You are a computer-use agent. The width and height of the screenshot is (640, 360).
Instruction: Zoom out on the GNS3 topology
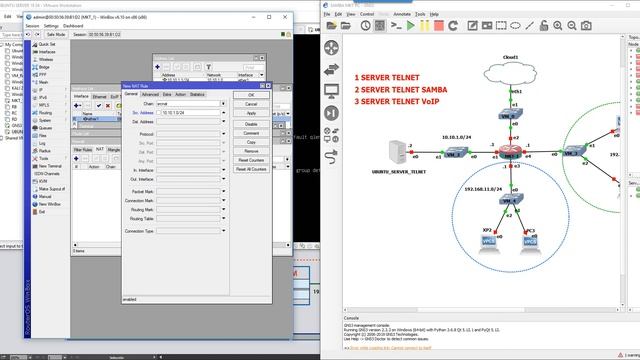(x=572, y=26)
